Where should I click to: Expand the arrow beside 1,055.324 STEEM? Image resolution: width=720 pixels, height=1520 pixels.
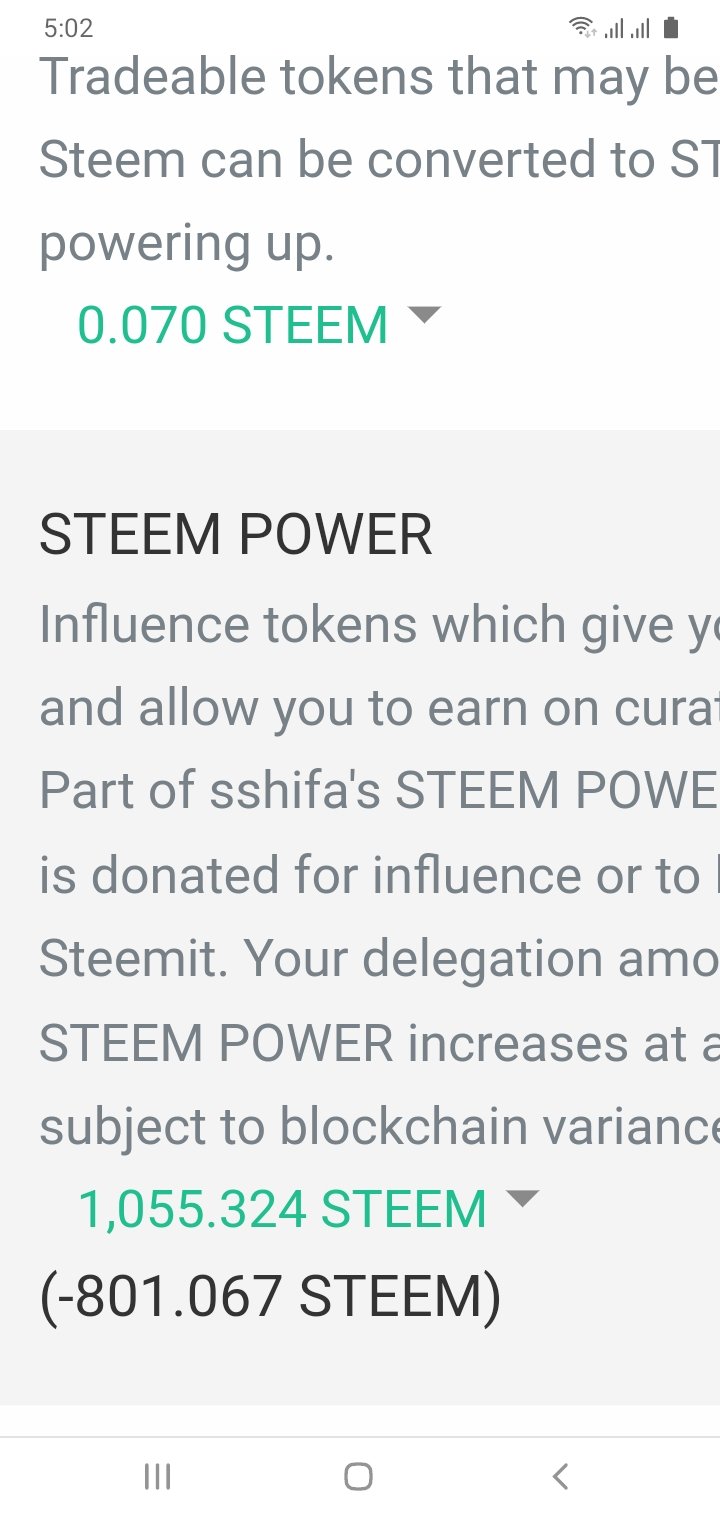(x=523, y=1198)
